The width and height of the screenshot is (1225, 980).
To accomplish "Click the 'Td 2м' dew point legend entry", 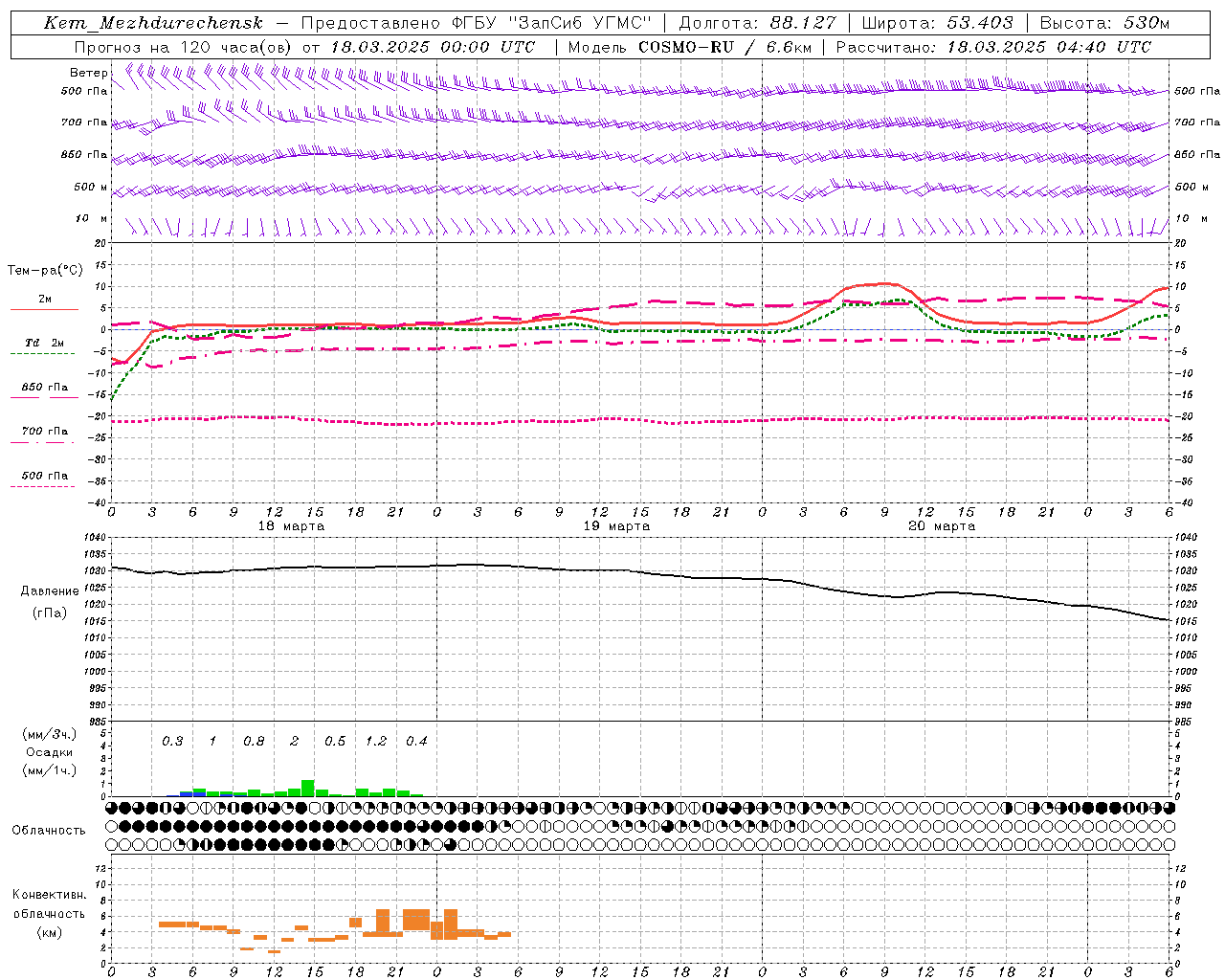I will pos(44,343).
